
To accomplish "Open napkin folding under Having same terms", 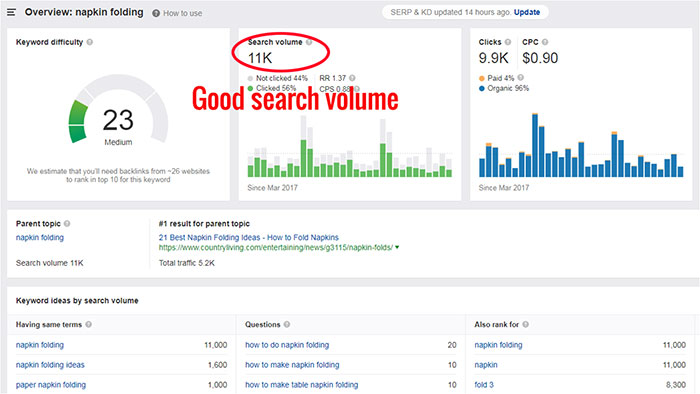I will click(40, 345).
